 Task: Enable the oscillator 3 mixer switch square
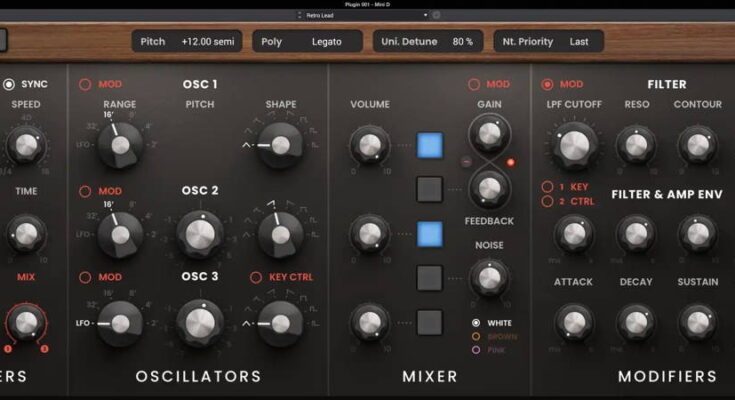429,322
